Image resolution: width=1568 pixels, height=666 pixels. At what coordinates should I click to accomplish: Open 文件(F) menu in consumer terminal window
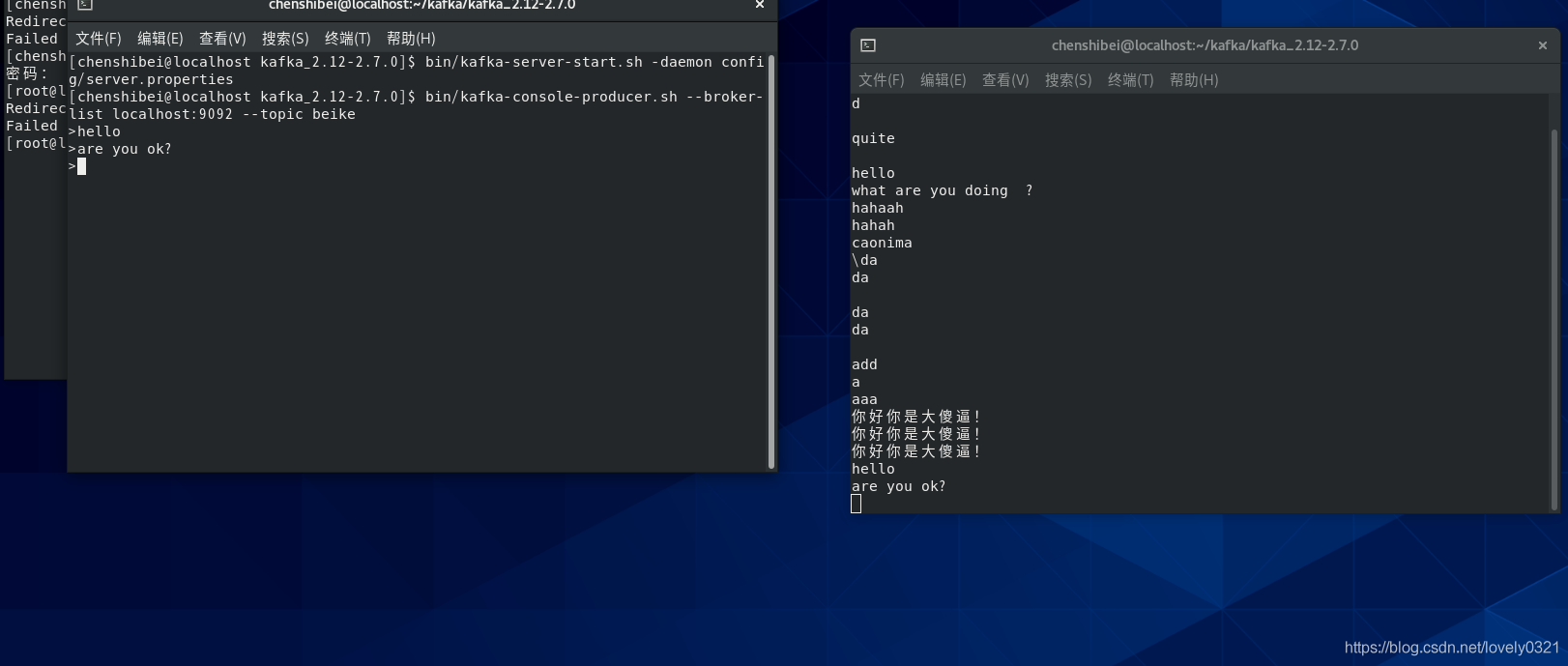coord(882,80)
